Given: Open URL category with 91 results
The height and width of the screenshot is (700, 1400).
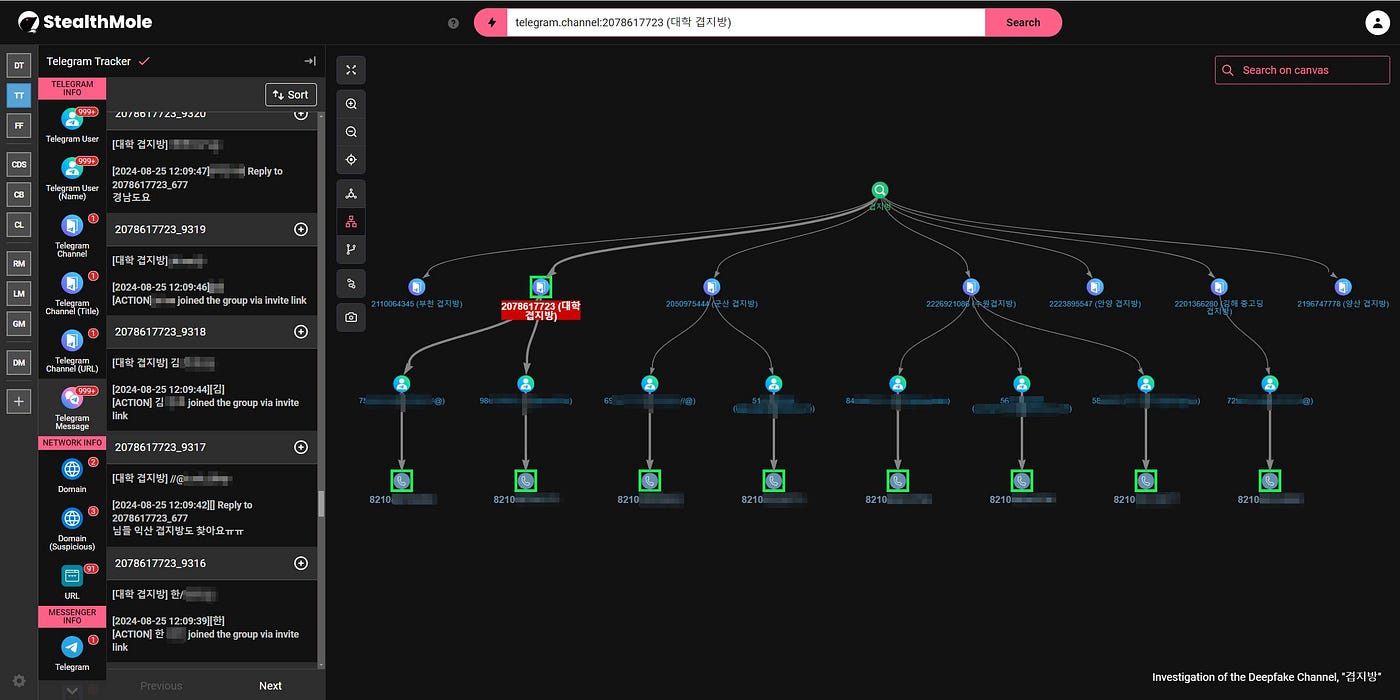Looking at the screenshot, I should [72, 582].
